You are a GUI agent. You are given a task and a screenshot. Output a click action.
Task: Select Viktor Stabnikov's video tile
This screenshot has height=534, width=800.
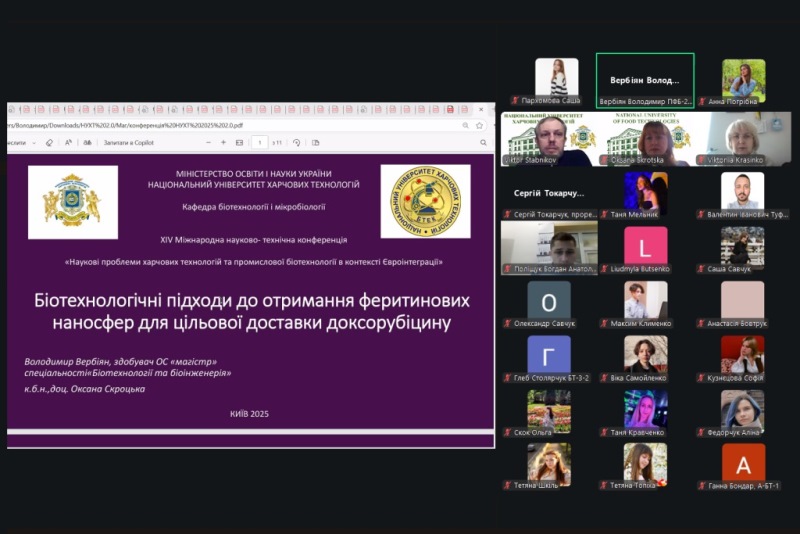pos(548,139)
